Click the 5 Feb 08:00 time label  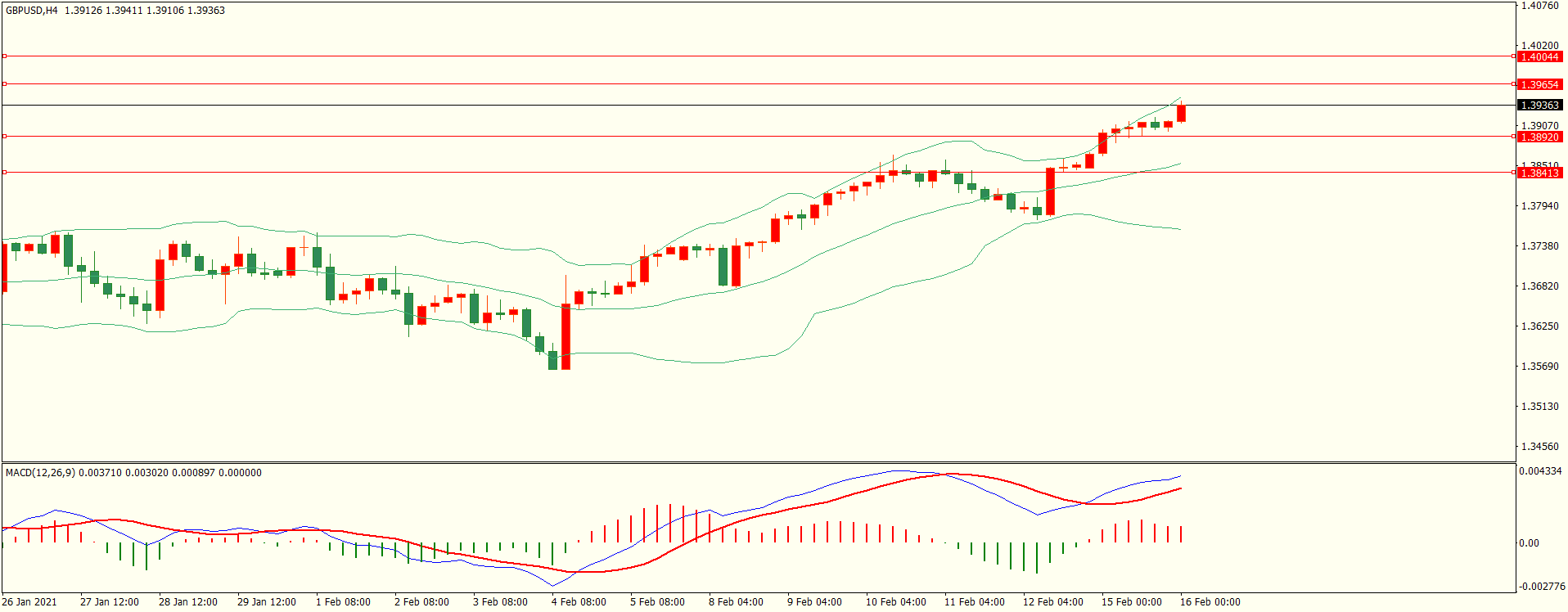click(657, 602)
